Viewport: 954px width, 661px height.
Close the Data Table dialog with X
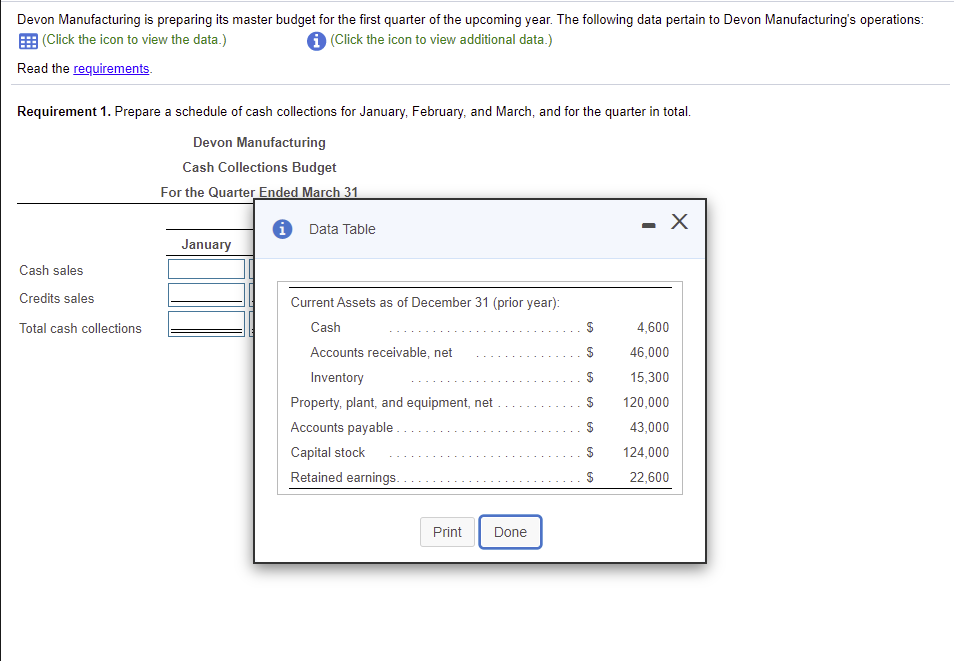tap(680, 222)
